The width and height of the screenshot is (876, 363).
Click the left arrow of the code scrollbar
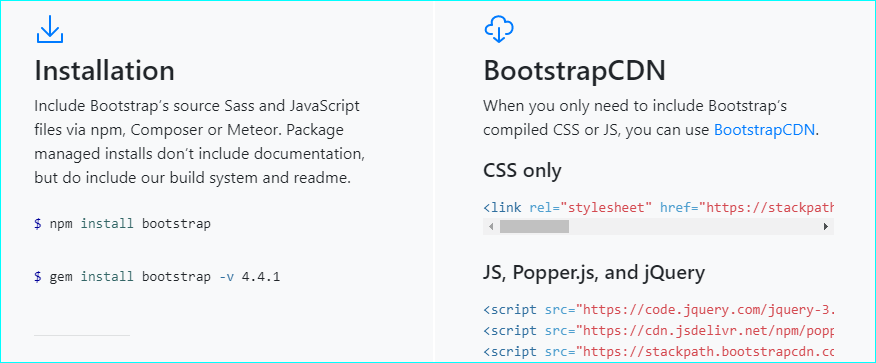click(491, 227)
